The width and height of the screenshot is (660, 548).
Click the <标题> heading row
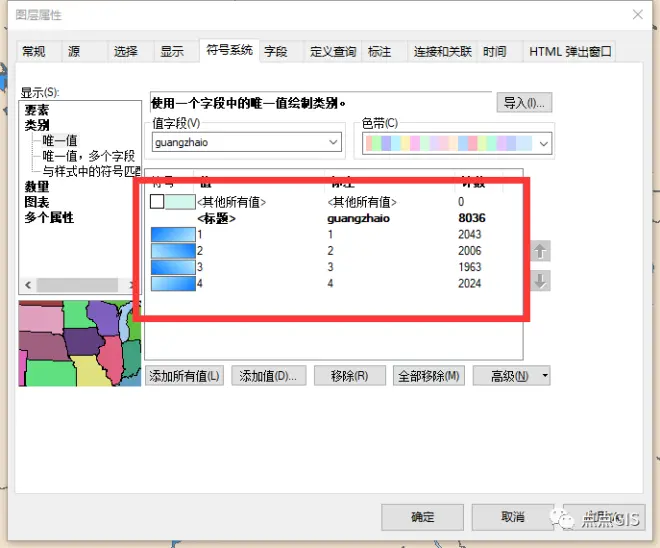(216, 218)
